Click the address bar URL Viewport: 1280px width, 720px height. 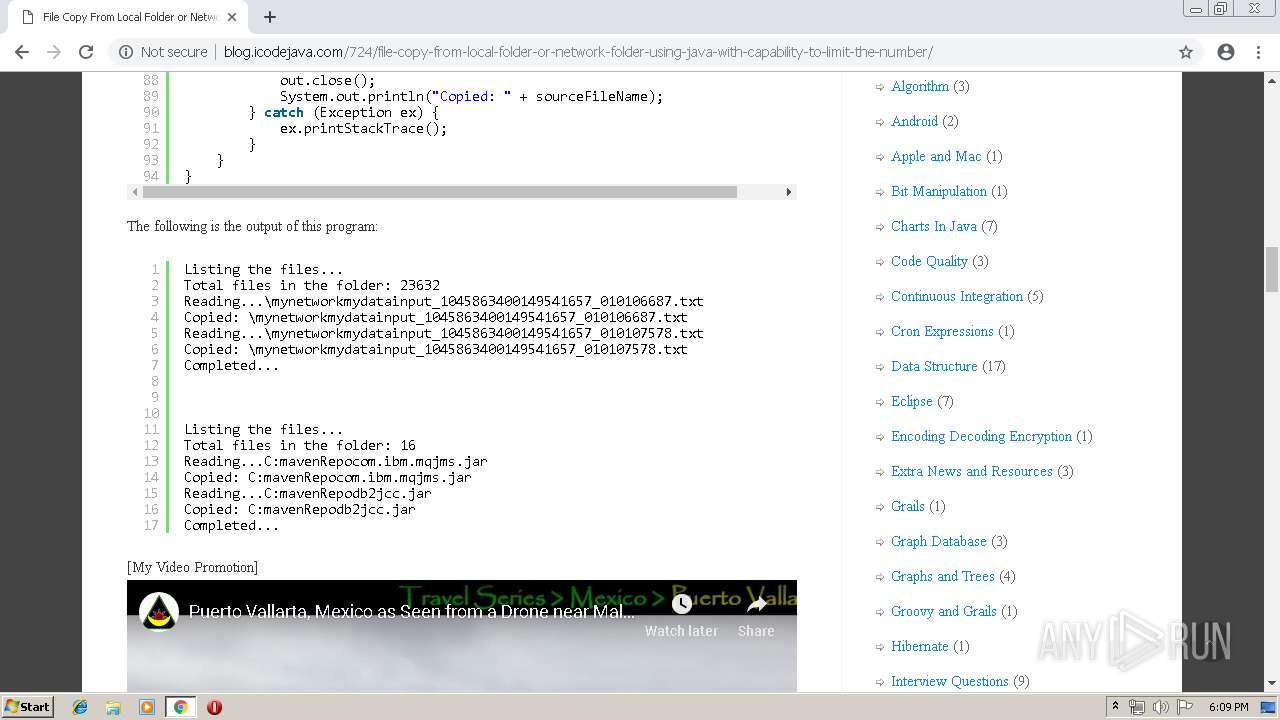click(578, 52)
